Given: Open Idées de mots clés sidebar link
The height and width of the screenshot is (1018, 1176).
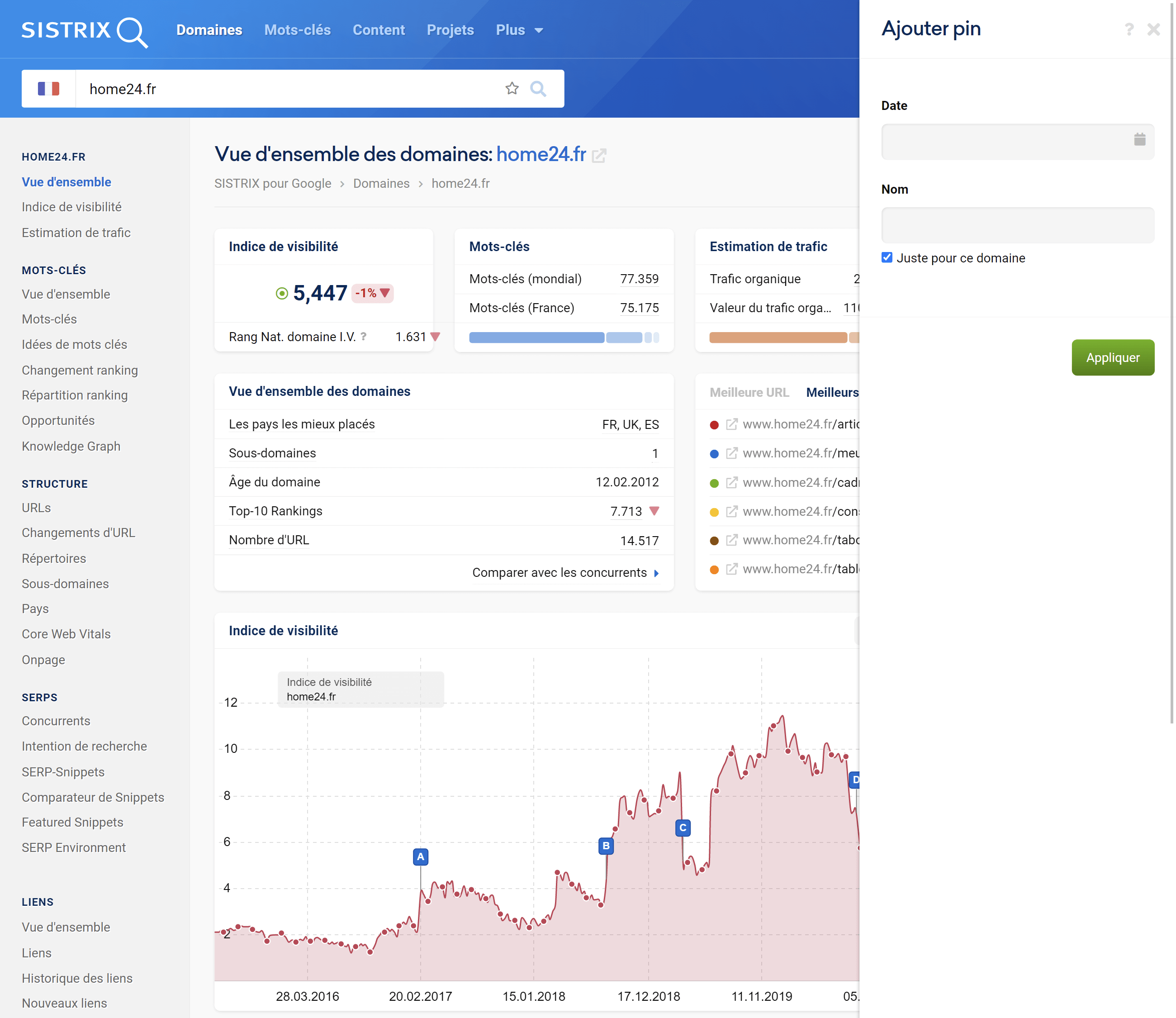Looking at the screenshot, I should tap(74, 344).
